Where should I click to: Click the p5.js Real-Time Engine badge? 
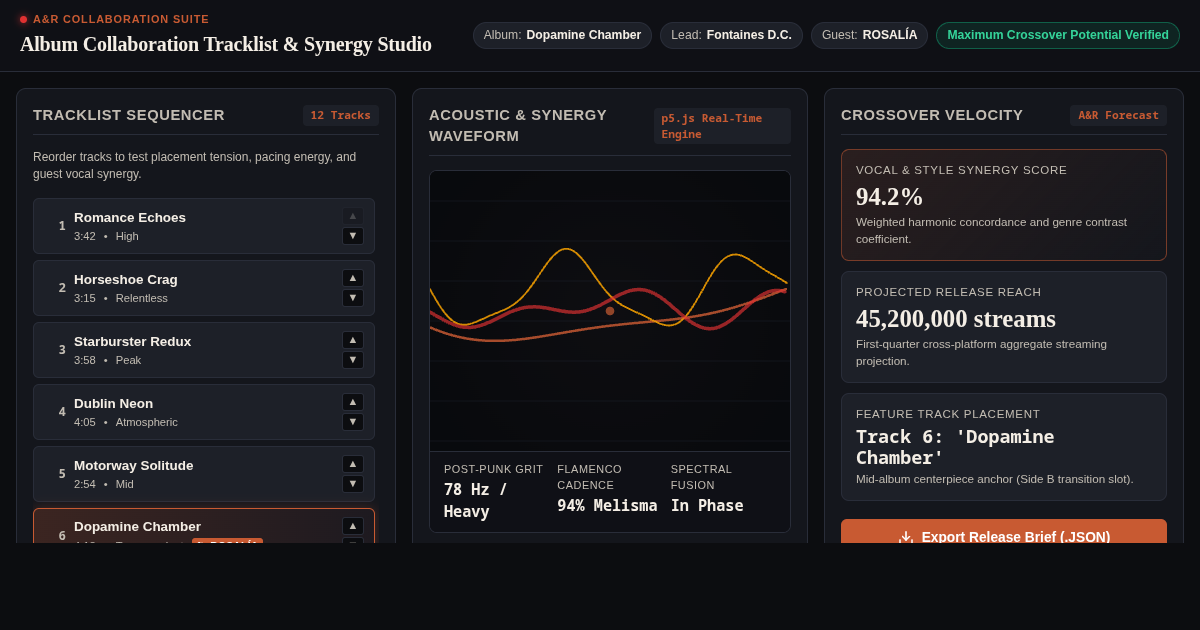tap(722, 126)
